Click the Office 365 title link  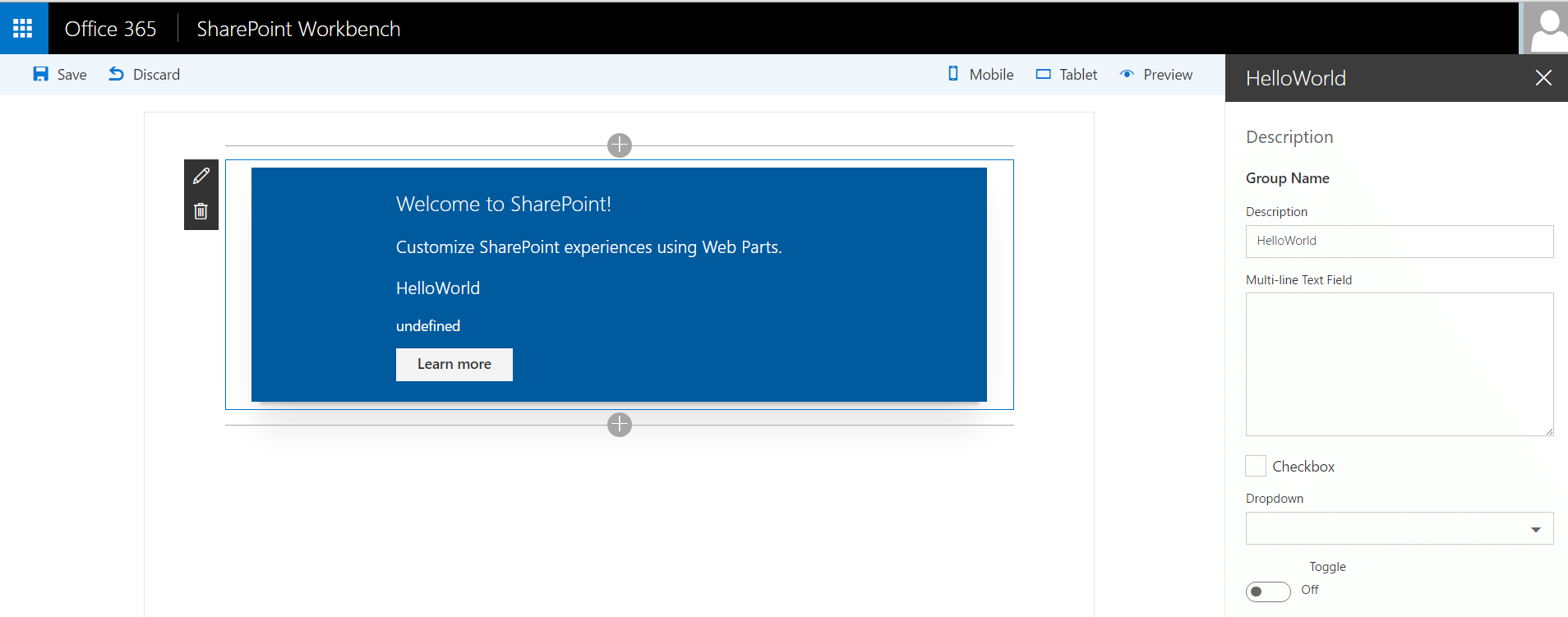(110, 29)
